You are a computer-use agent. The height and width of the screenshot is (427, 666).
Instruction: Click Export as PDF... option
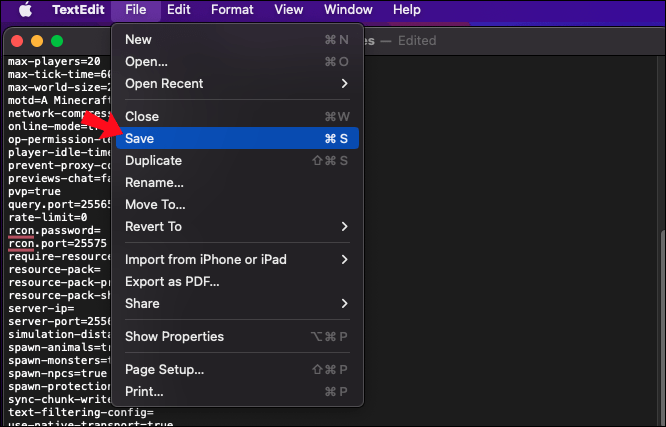pos(172,282)
